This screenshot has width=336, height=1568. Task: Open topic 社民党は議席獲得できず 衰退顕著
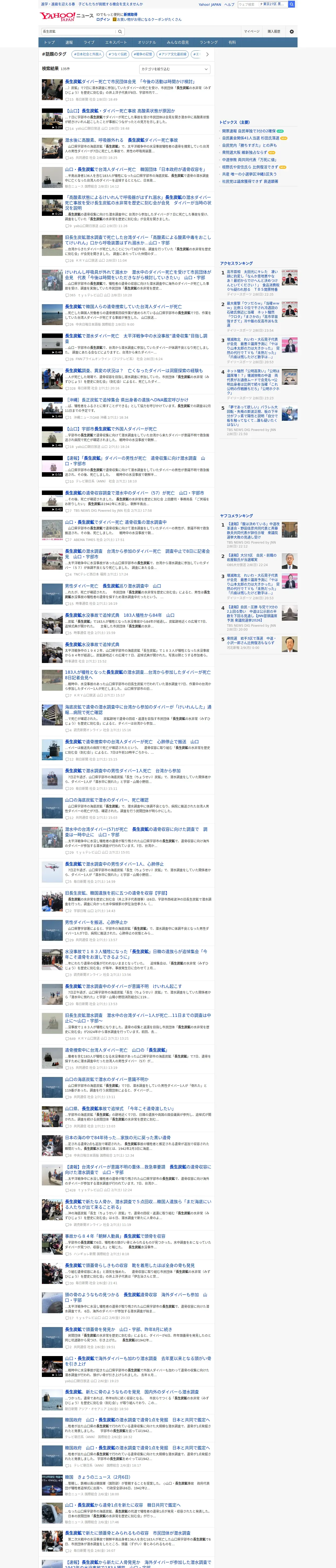tap(250, 181)
